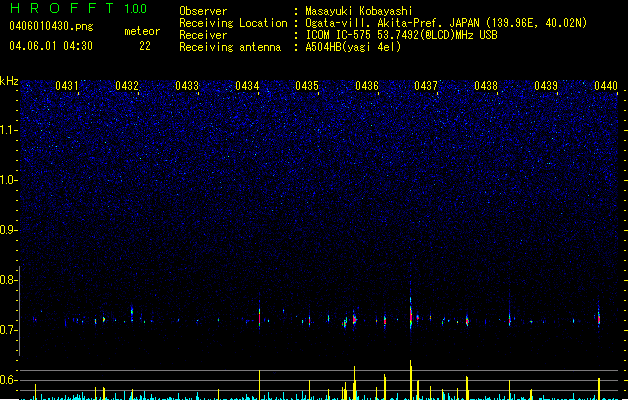Click the meteor label

[x=142, y=31]
